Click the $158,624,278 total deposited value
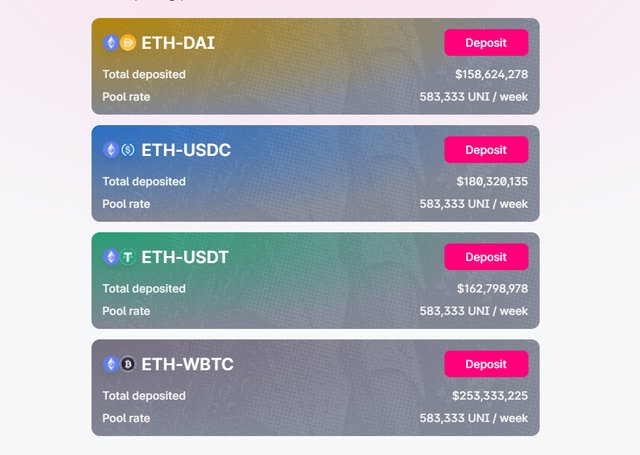This screenshot has width=640, height=455. 491,74
